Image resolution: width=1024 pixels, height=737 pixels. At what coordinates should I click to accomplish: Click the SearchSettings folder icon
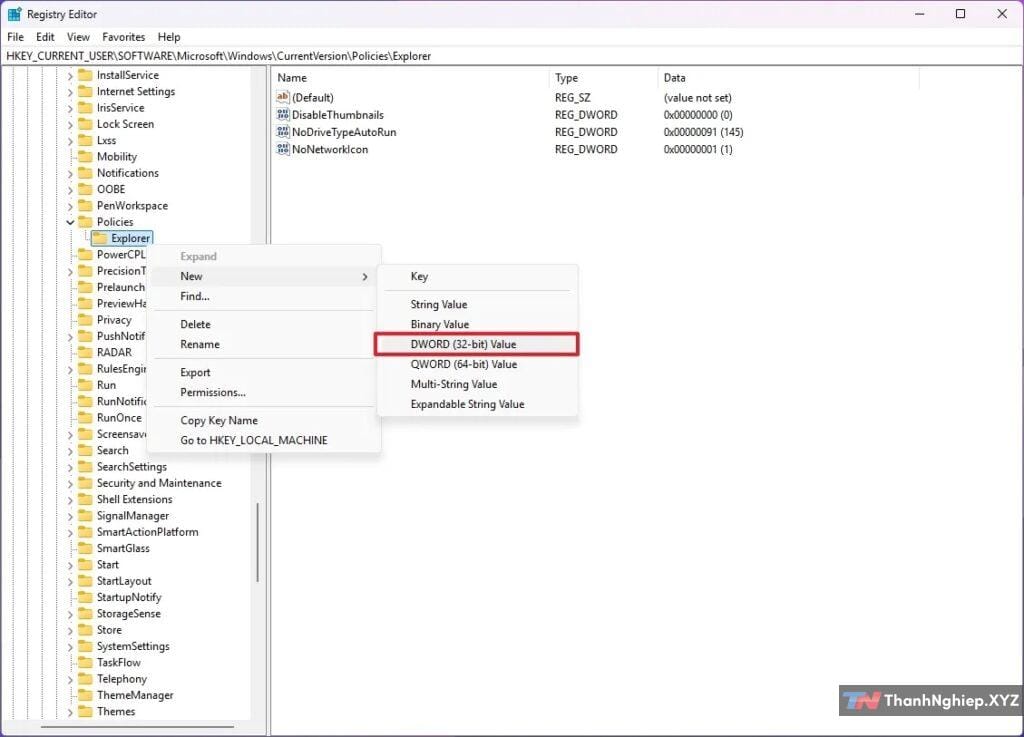[x=85, y=467]
